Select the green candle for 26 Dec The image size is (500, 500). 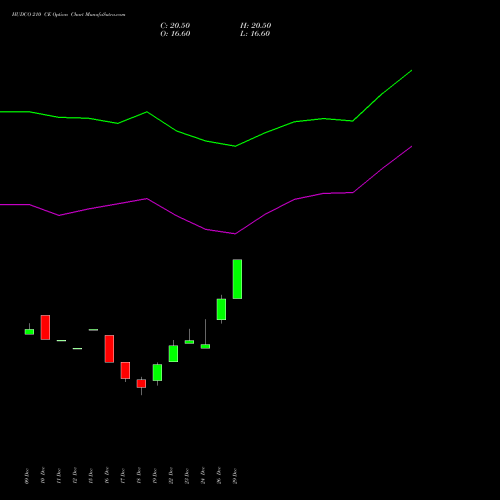tap(221, 309)
